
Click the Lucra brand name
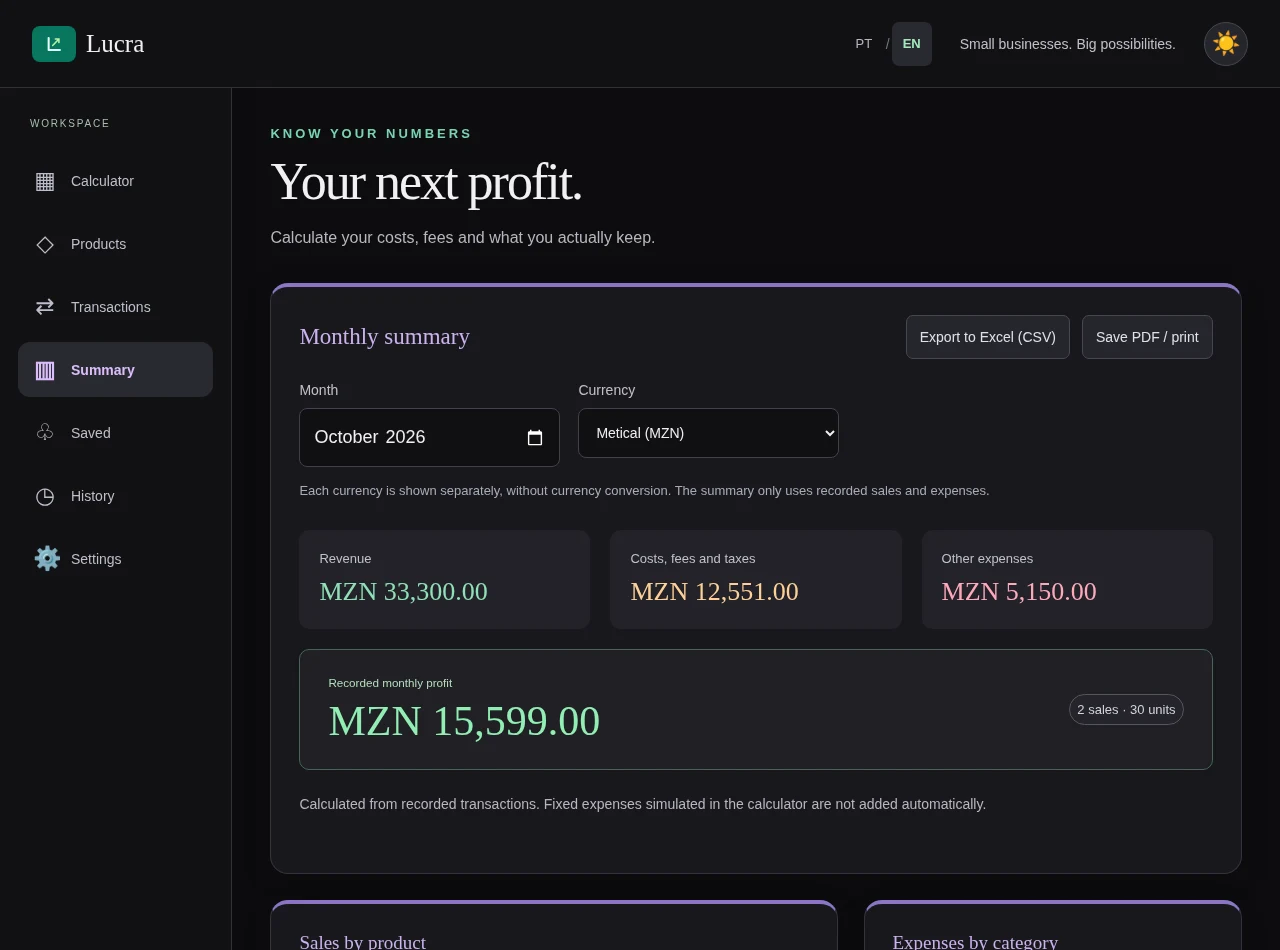[x=115, y=44]
